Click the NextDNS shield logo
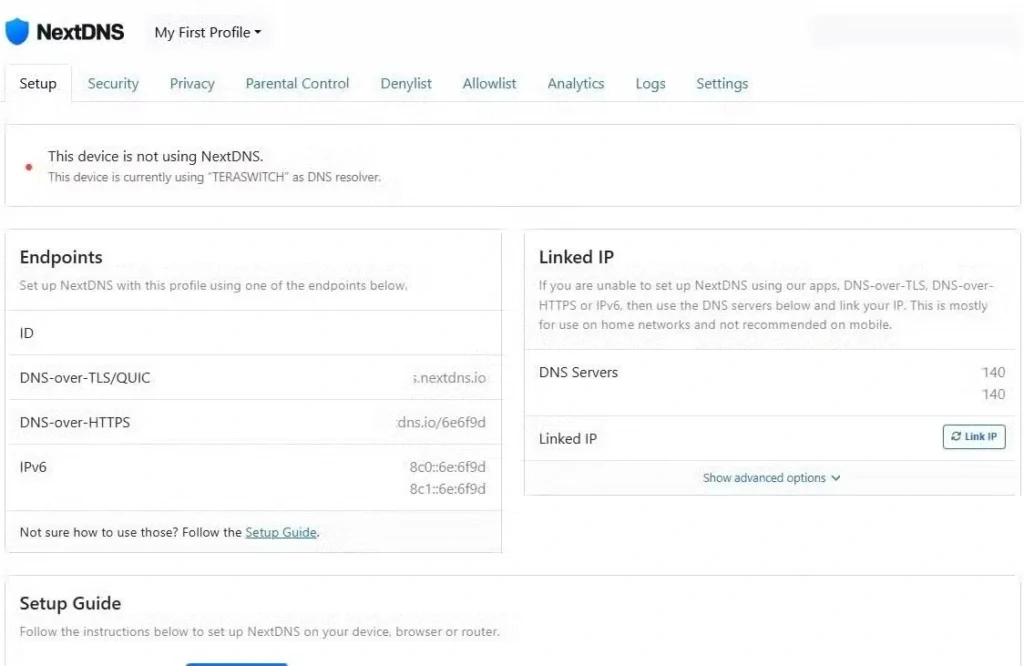 click(18, 32)
